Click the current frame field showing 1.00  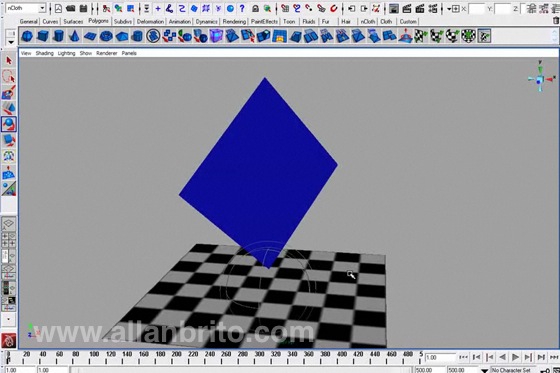coord(440,357)
